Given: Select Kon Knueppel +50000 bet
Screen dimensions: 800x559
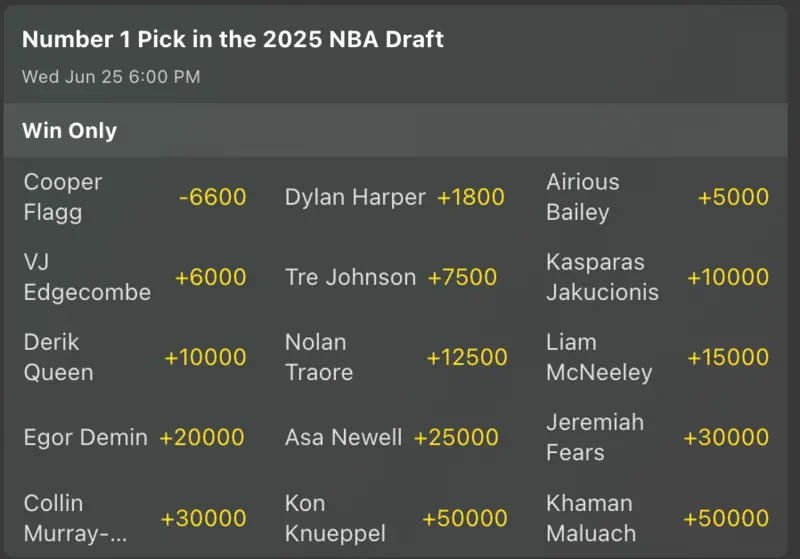Looking at the screenshot, I should [x=465, y=518].
